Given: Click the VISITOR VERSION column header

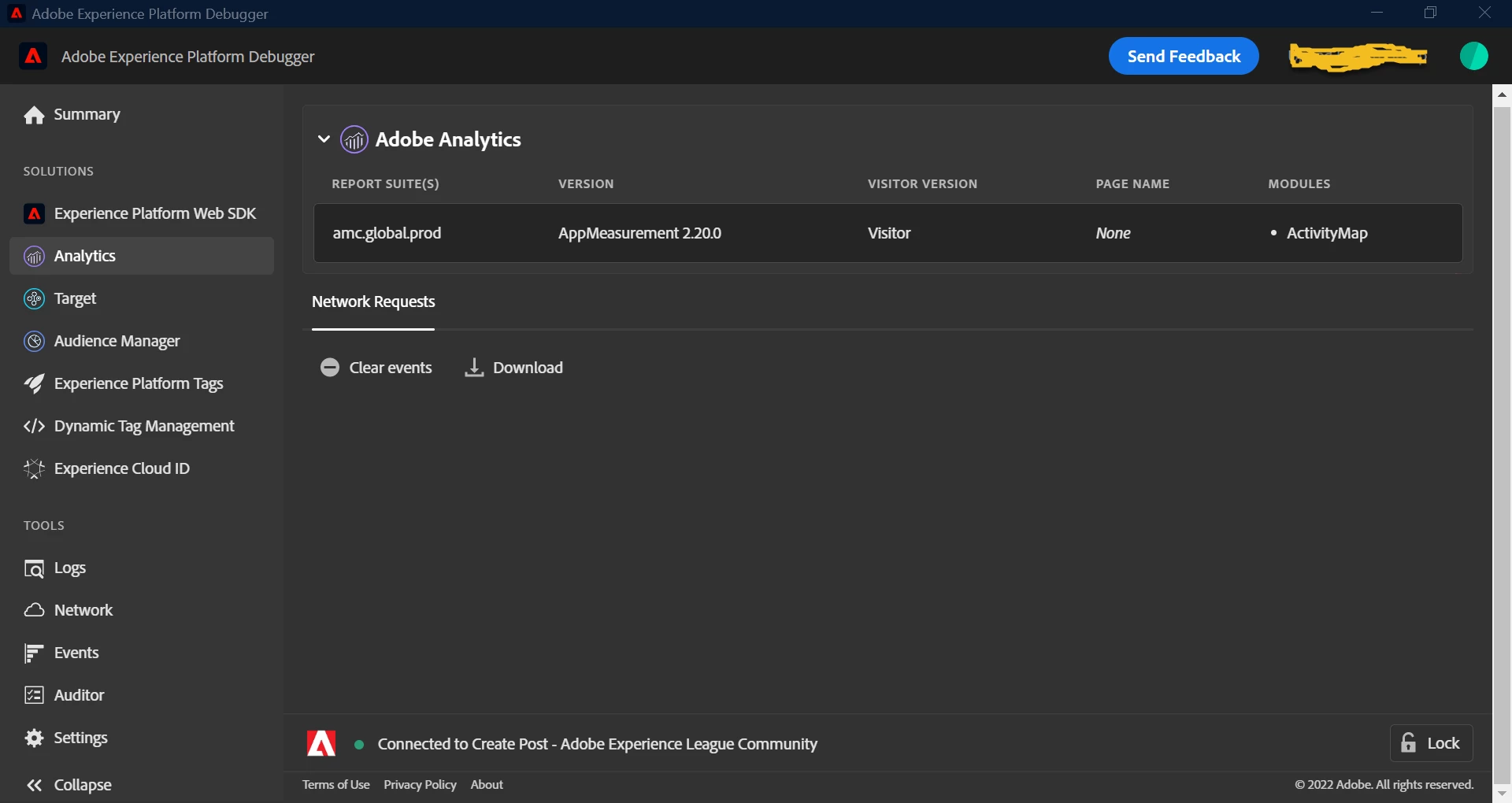Looking at the screenshot, I should click(922, 183).
